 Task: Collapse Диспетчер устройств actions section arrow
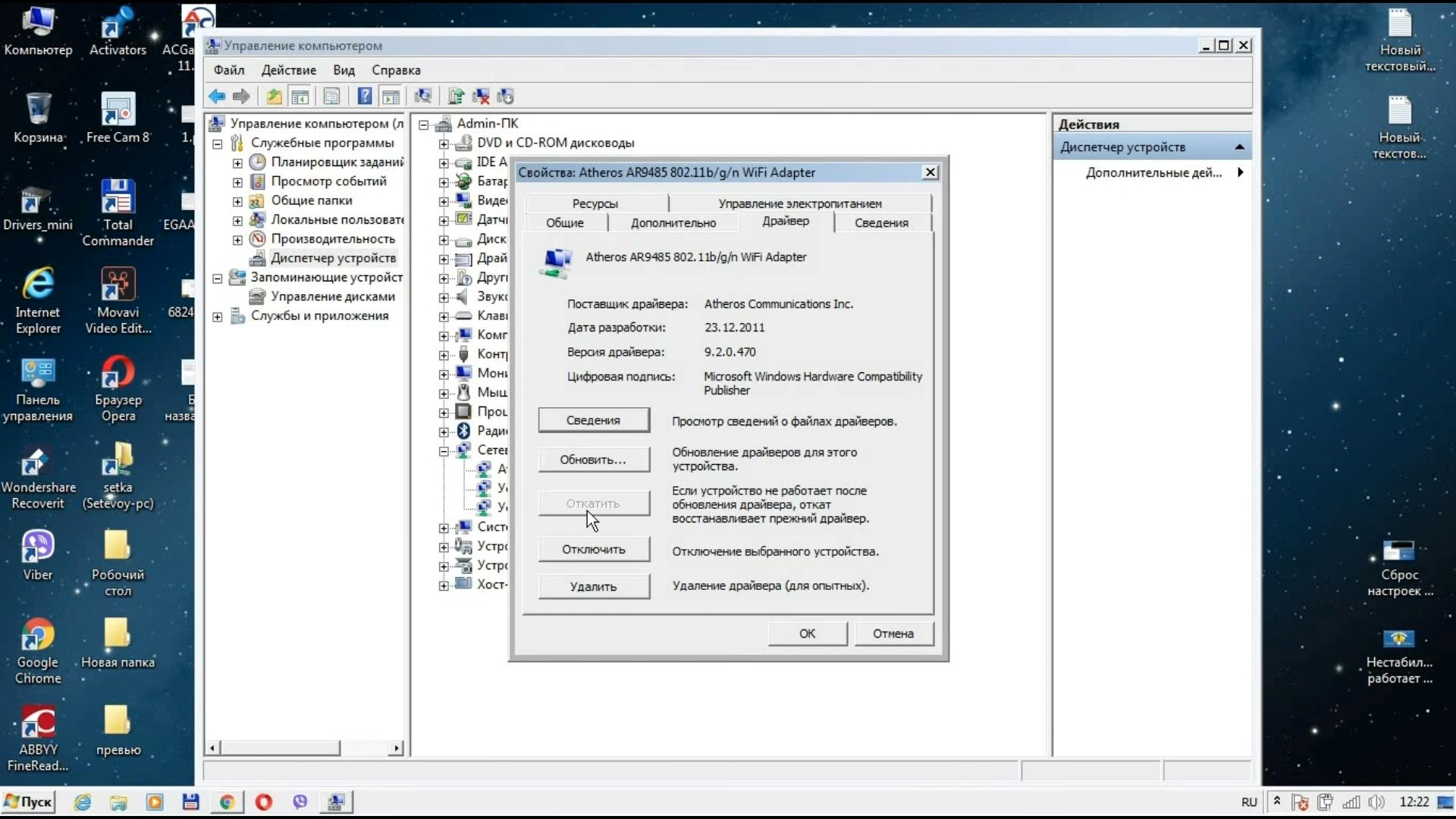(x=1239, y=147)
